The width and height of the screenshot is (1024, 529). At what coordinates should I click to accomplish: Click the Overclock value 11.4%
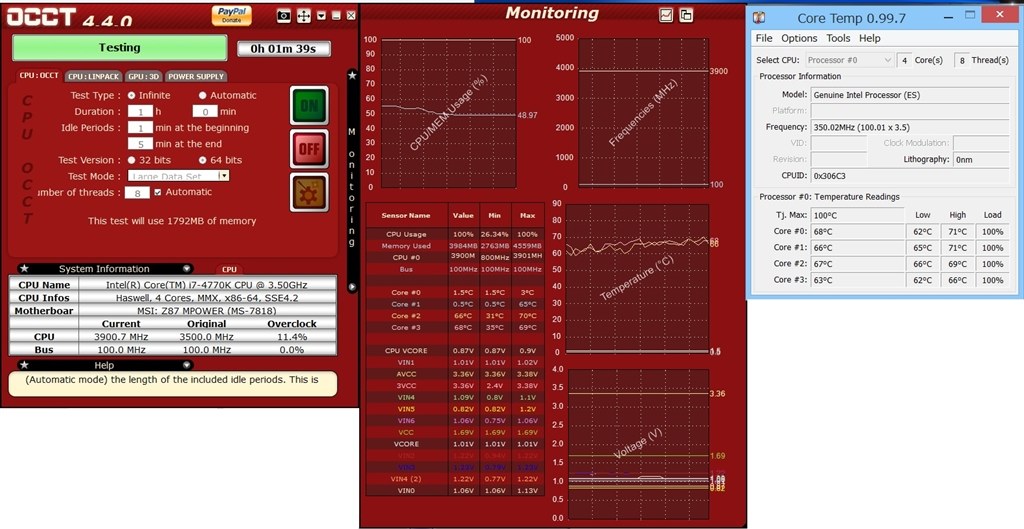tap(292, 337)
